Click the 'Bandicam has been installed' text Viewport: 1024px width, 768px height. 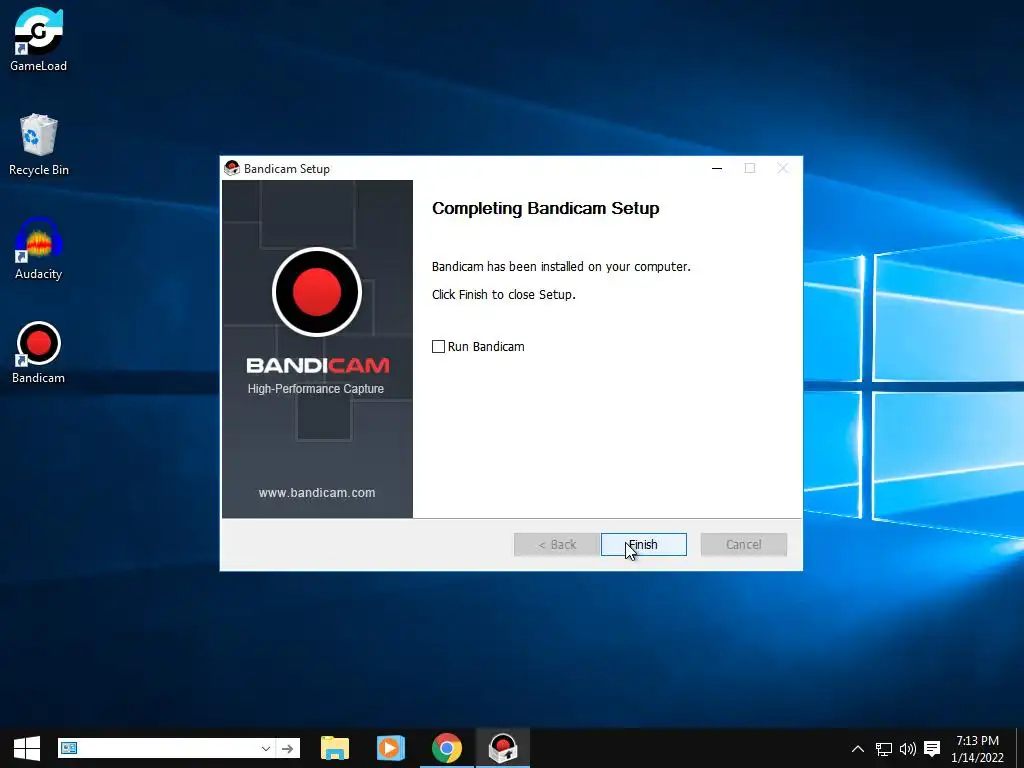pyautogui.click(x=561, y=266)
